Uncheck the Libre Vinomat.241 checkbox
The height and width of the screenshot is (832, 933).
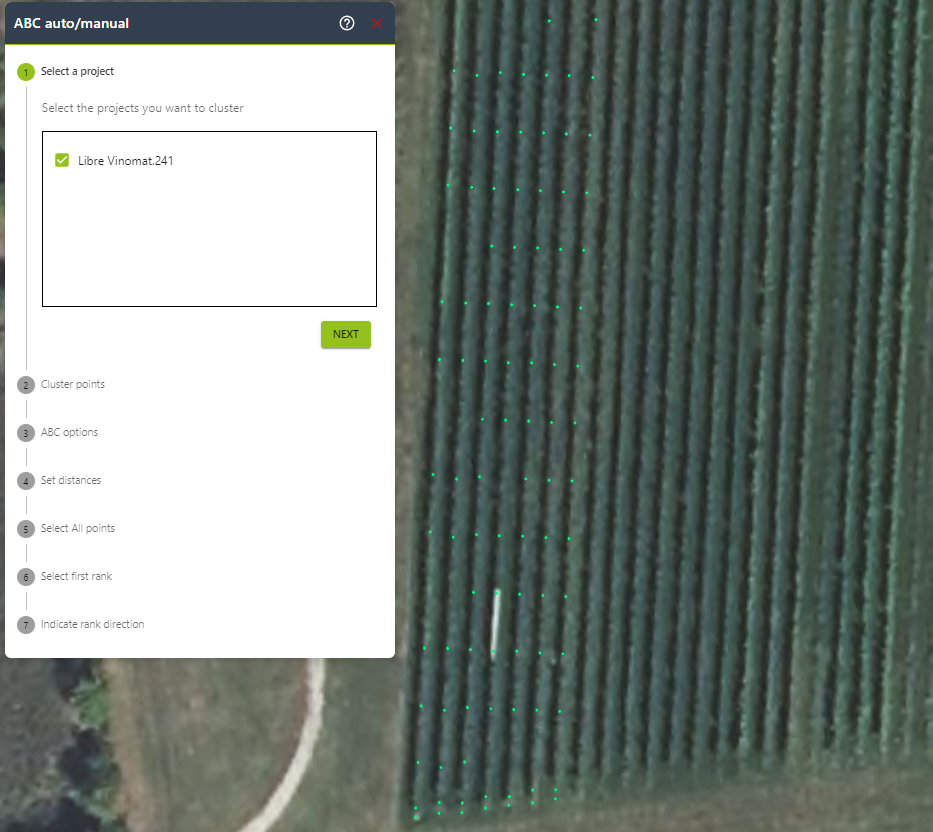click(x=62, y=160)
